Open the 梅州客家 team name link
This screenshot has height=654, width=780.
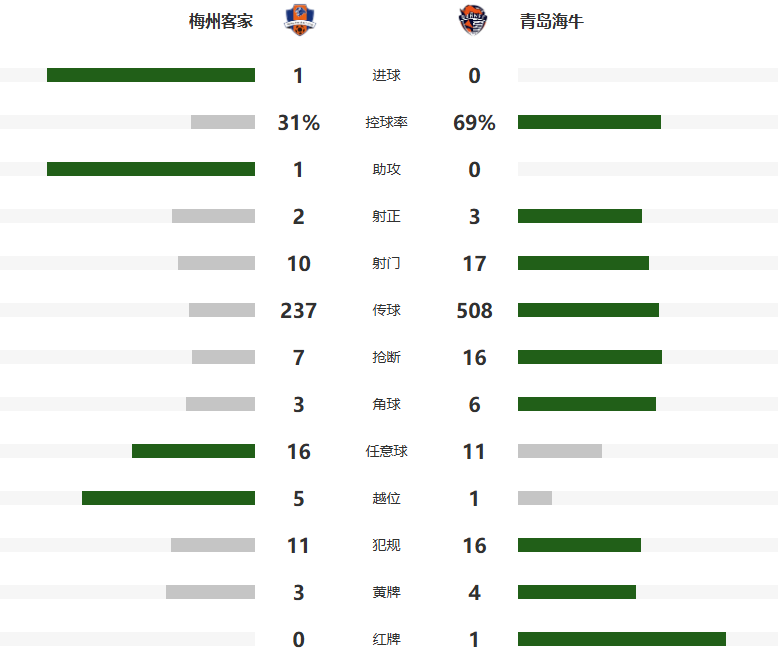[x=221, y=21]
